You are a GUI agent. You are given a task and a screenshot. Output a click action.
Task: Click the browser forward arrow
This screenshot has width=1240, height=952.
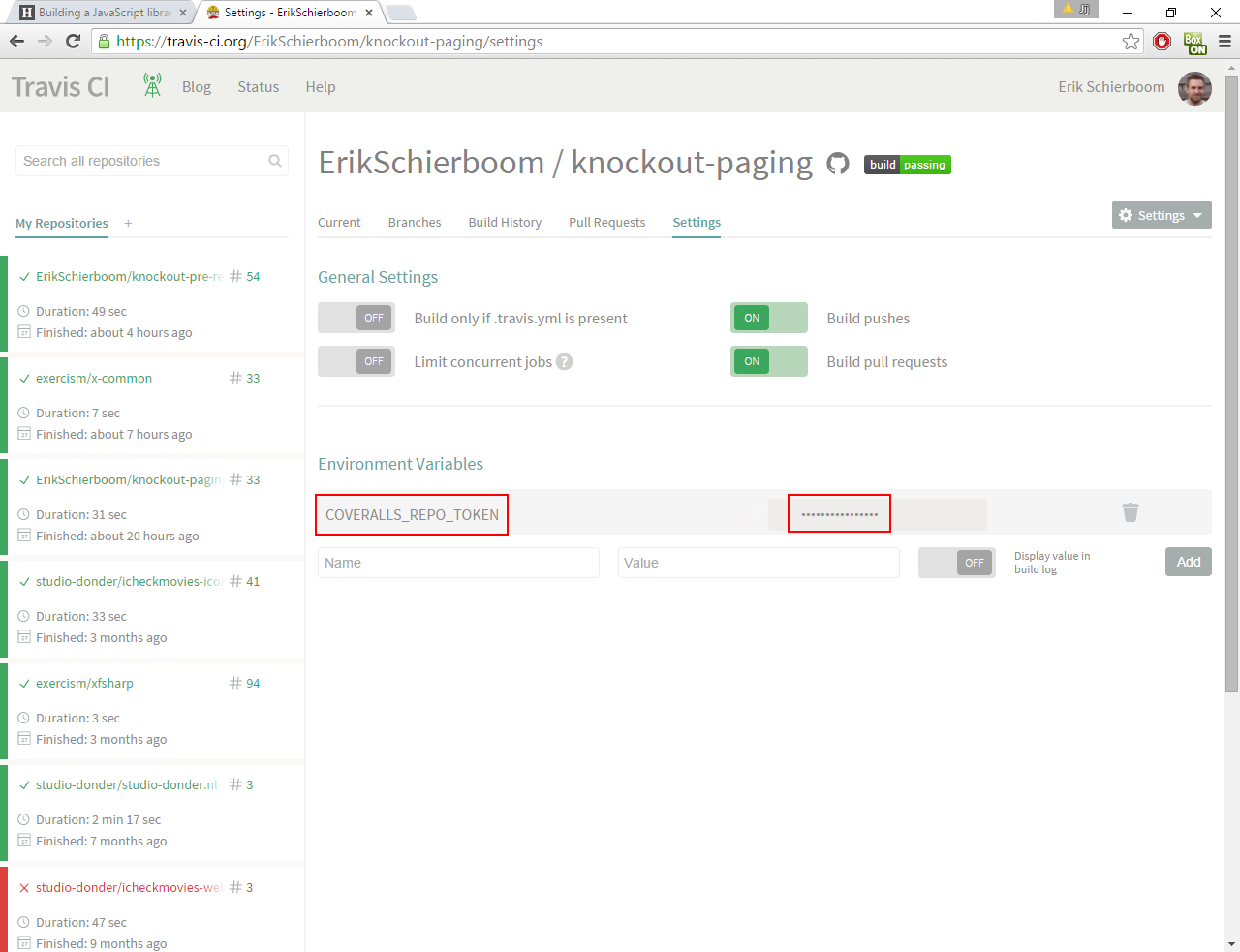click(45, 41)
